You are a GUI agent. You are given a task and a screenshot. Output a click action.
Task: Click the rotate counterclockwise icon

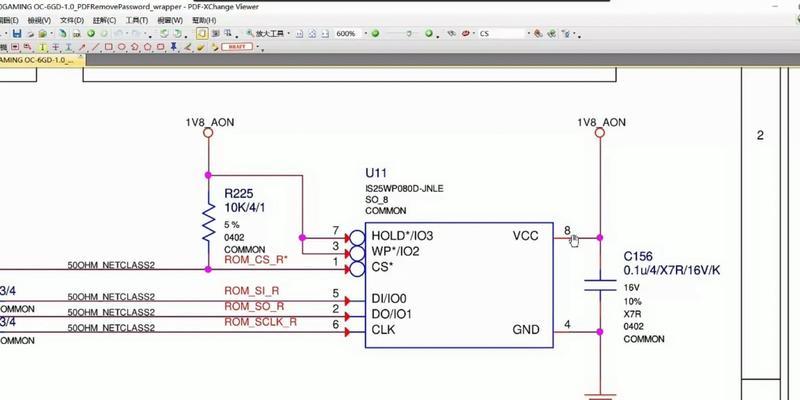(164, 34)
